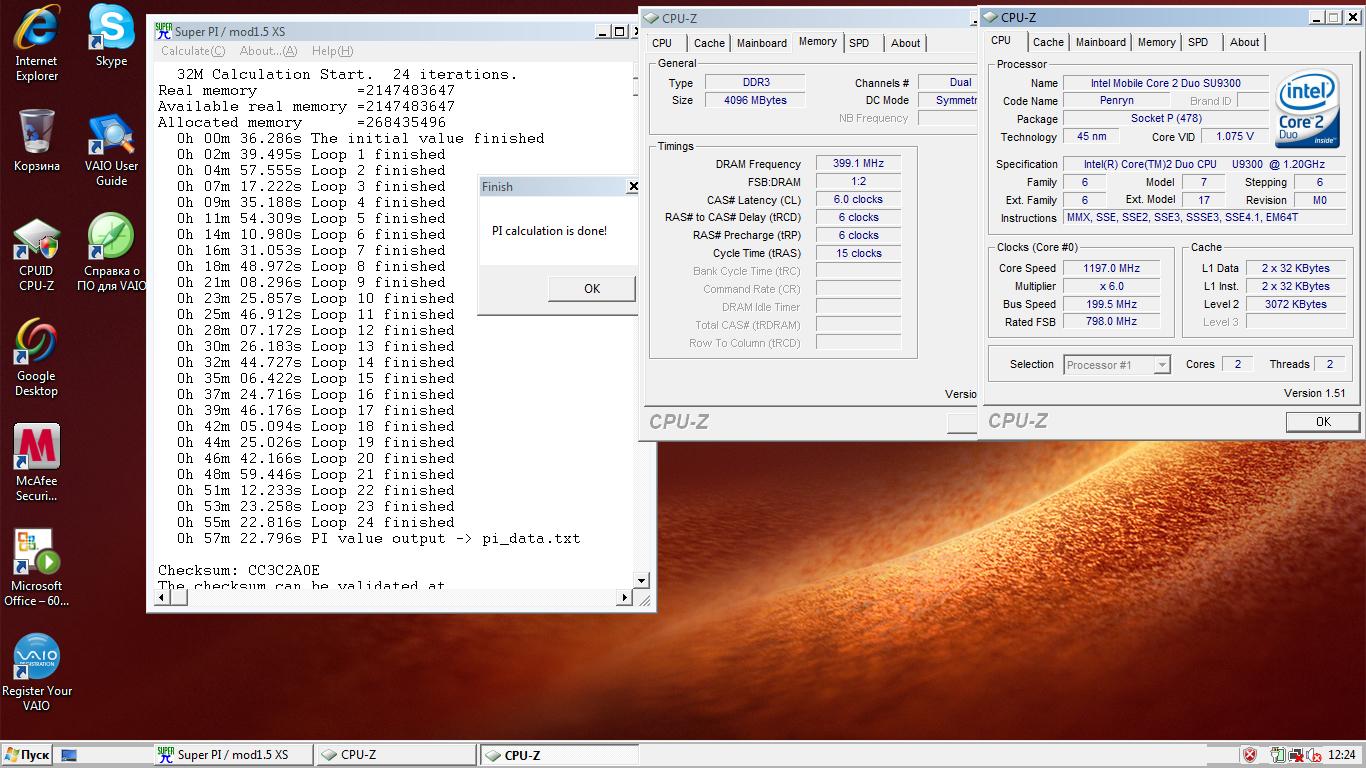Click the Checksum: CC3C2A0E line

coord(239,570)
